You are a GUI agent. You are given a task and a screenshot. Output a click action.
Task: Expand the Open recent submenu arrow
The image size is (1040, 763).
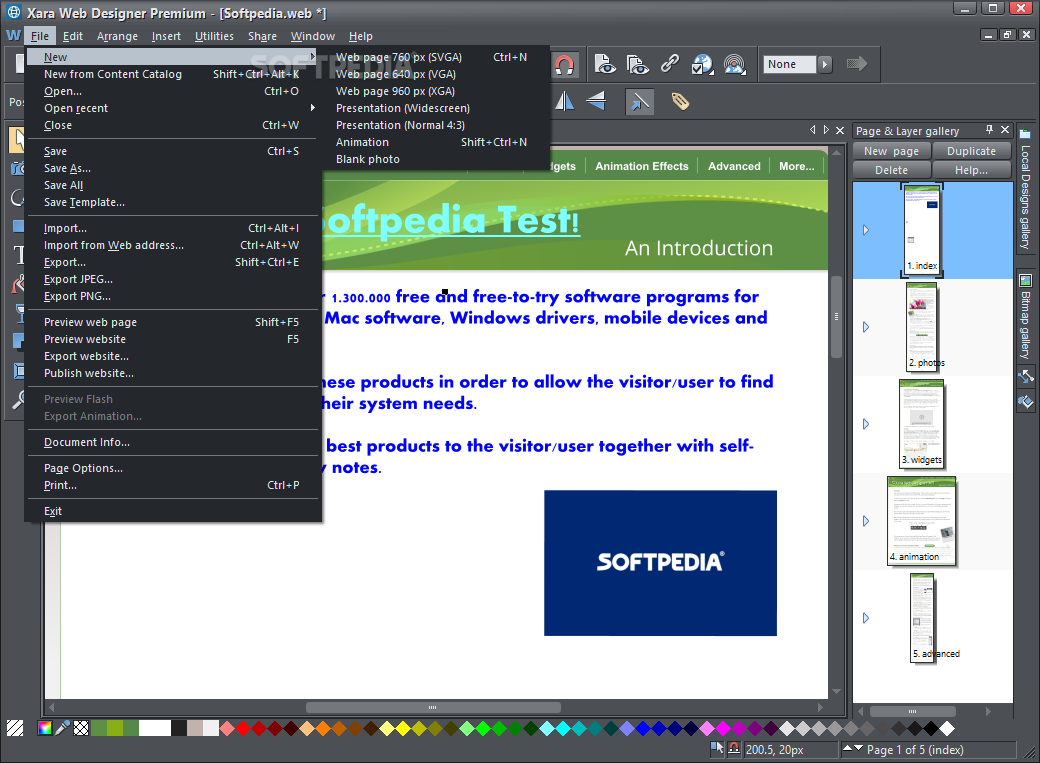tap(312, 107)
